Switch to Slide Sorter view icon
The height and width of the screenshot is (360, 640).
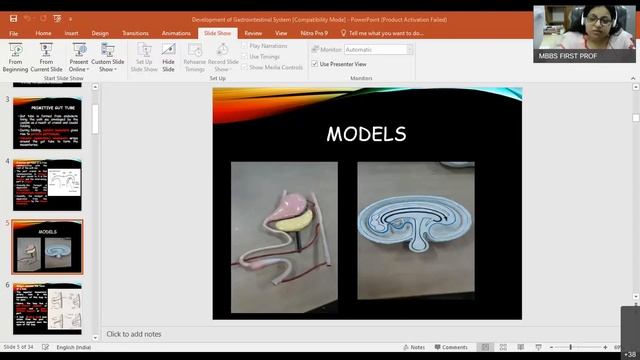tap(503, 347)
